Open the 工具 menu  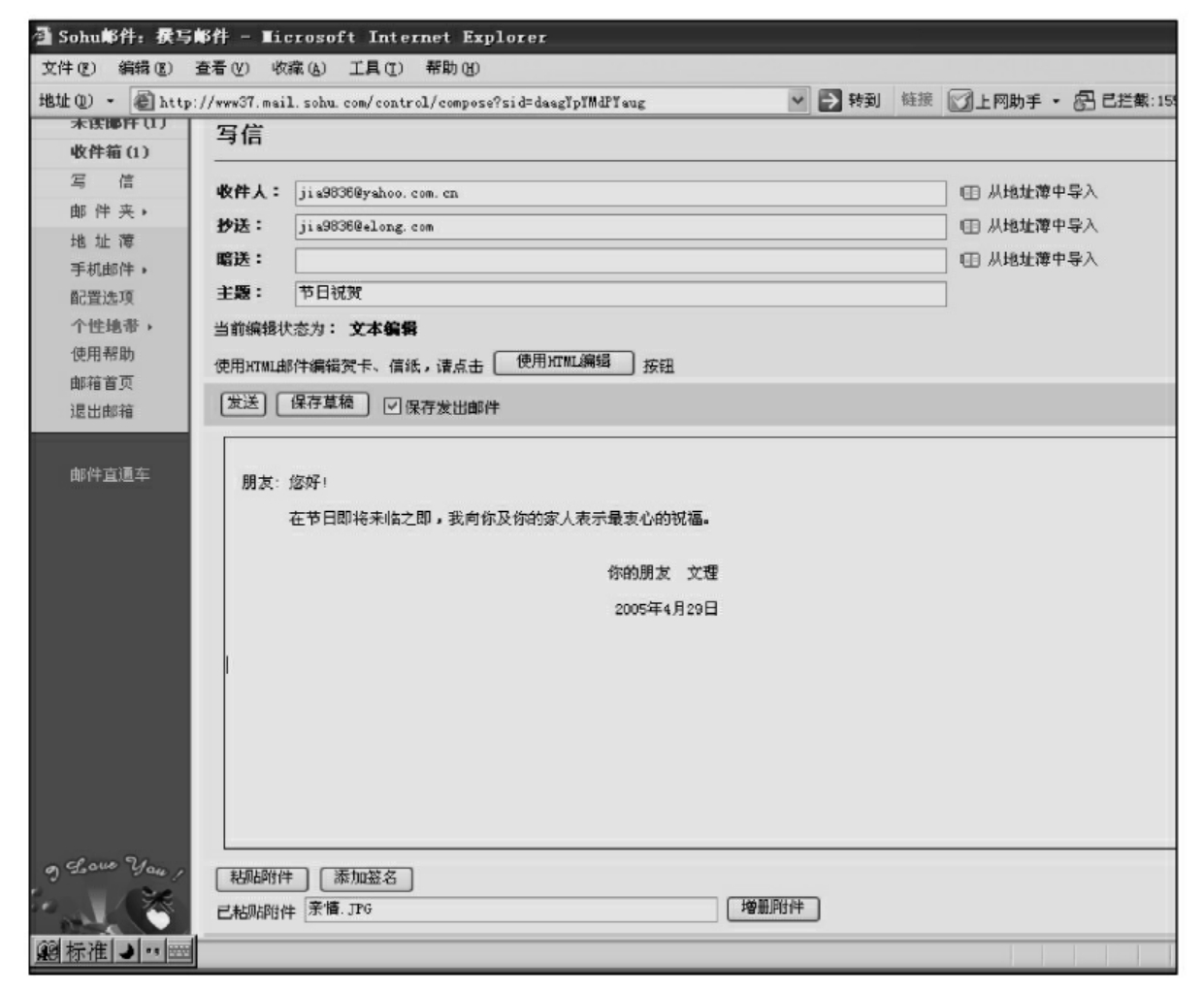coord(375,68)
